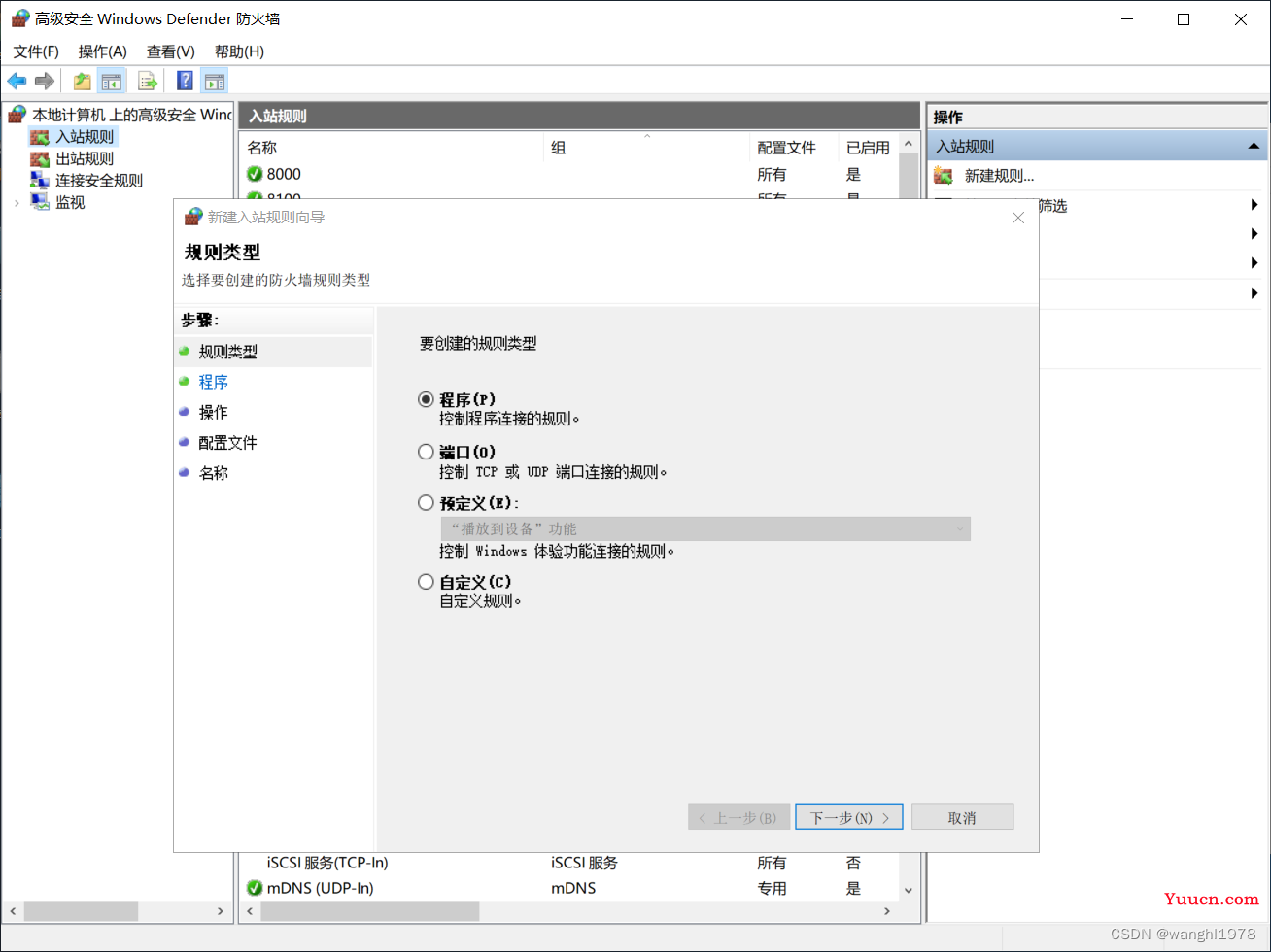This screenshot has height=952, width=1271.
Task: Select 入站规则 in the console tree
Action: point(85,137)
